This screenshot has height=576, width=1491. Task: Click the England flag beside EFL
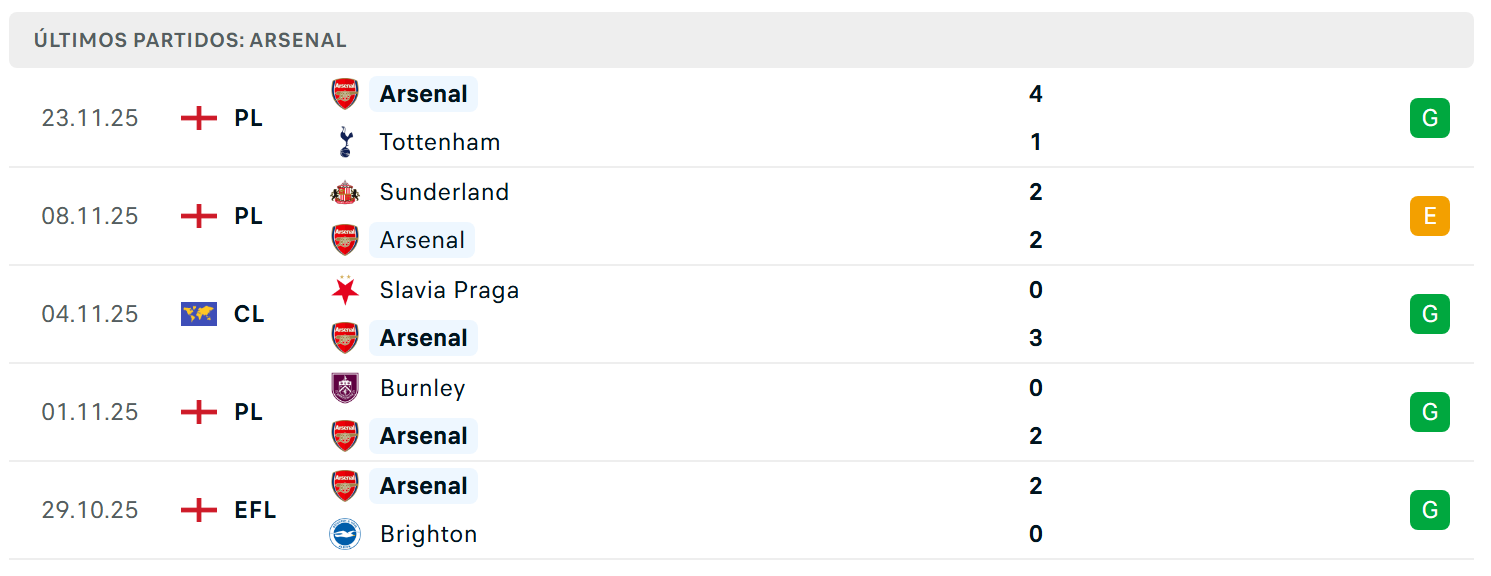(199, 510)
